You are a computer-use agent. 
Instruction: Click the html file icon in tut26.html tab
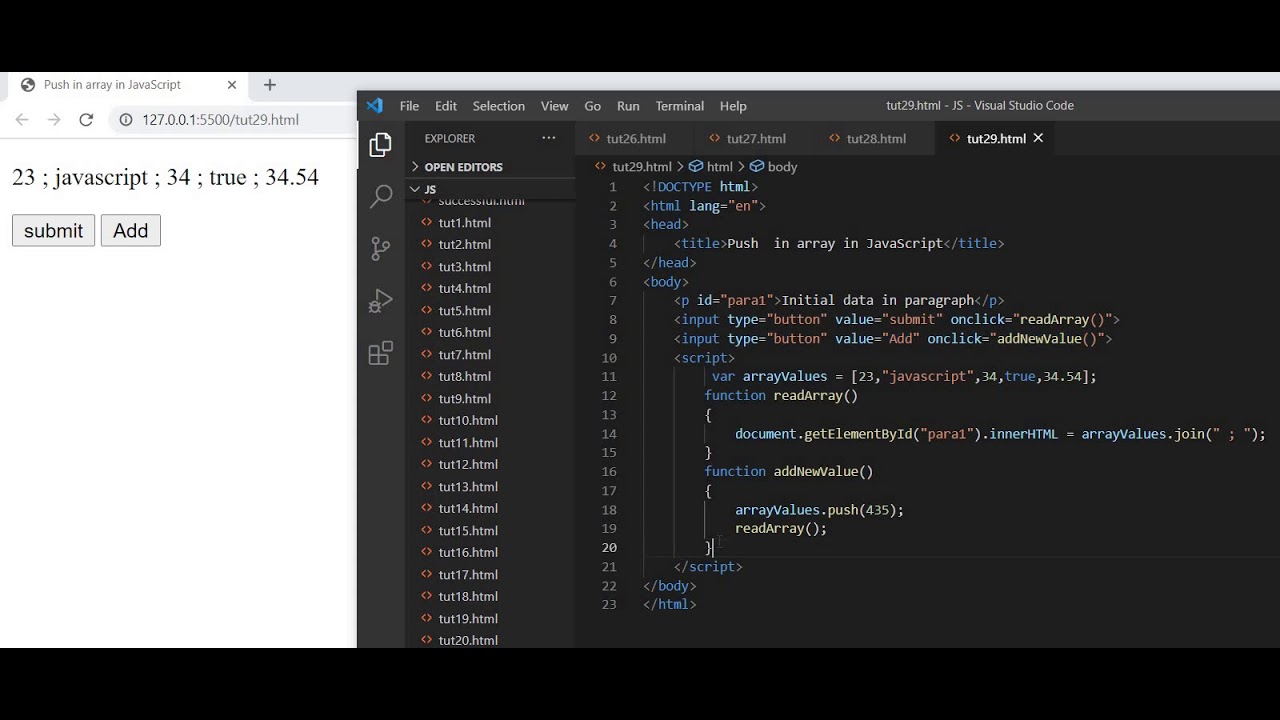pyautogui.click(x=595, y=138)
